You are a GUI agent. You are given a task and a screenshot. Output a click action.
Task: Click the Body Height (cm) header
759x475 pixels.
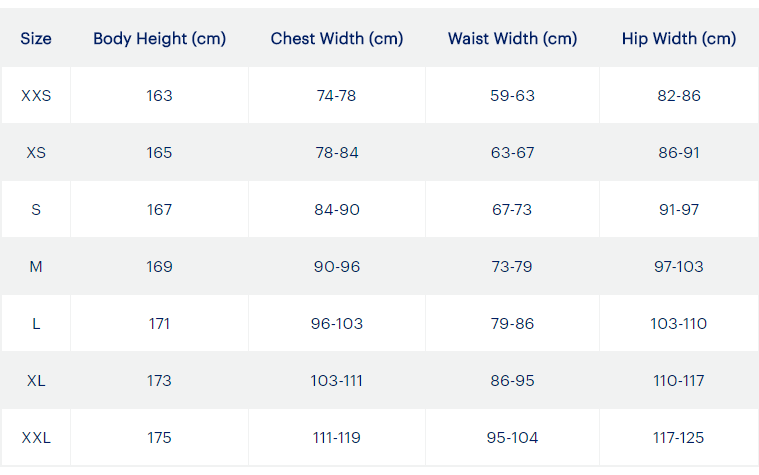pyautogui.click(x=159, y=39)
